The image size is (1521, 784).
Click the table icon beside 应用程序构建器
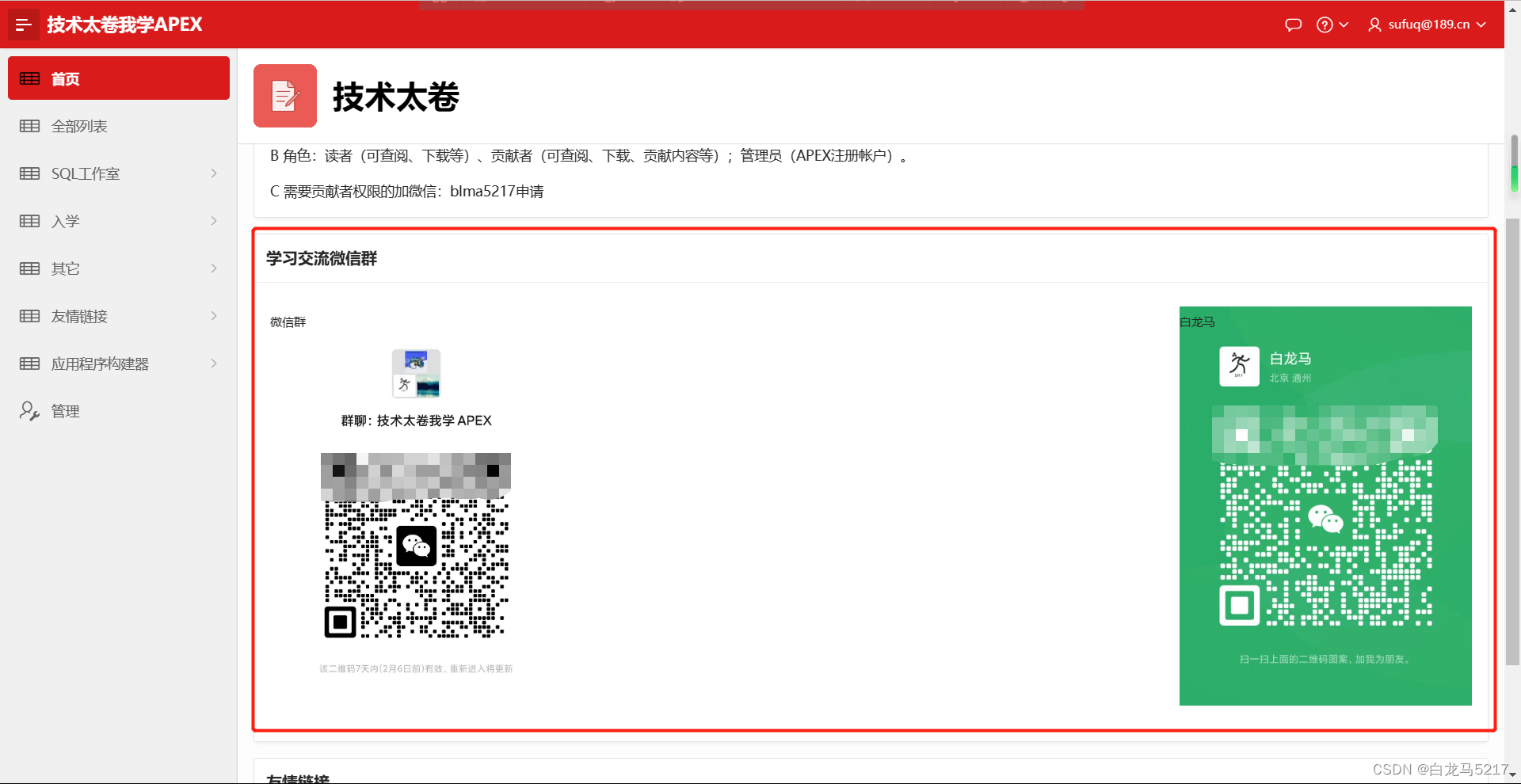[30, 363]
